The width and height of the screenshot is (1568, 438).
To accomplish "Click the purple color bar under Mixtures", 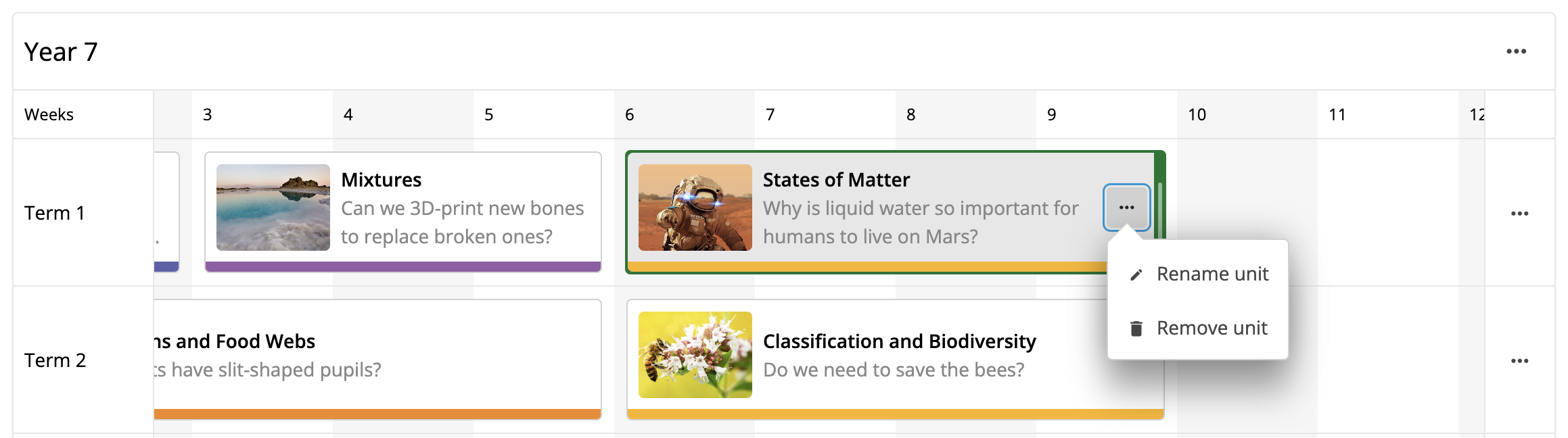I will pyautogui.click(x=402, y=267).
